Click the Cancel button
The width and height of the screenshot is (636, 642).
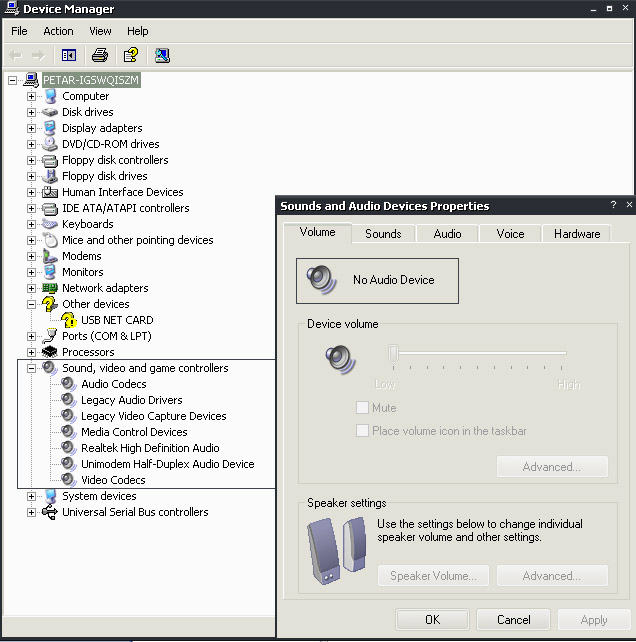click(514, 619)
